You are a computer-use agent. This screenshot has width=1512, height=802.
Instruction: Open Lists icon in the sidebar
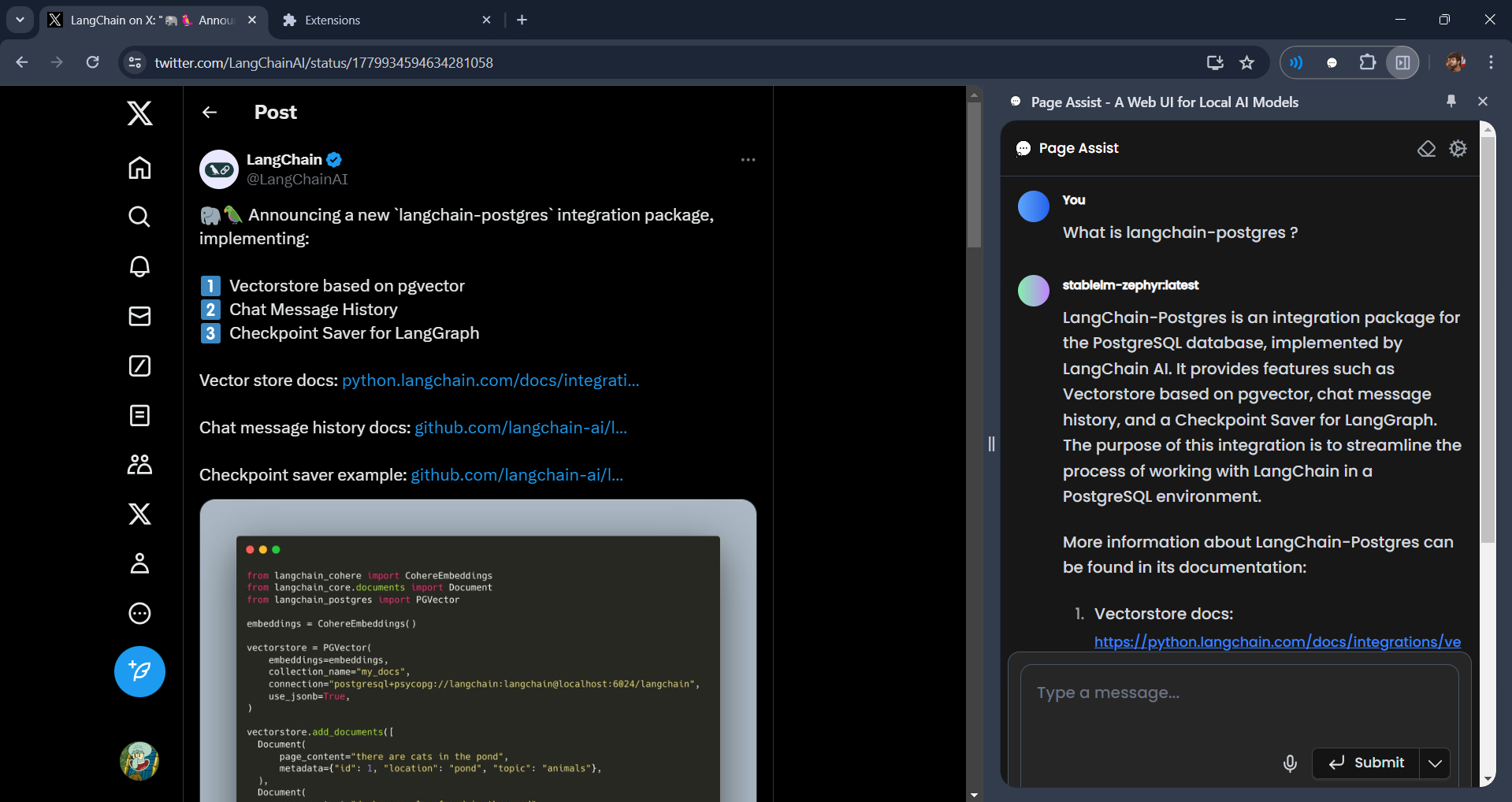pyautogui.click(x=139, y=415)
